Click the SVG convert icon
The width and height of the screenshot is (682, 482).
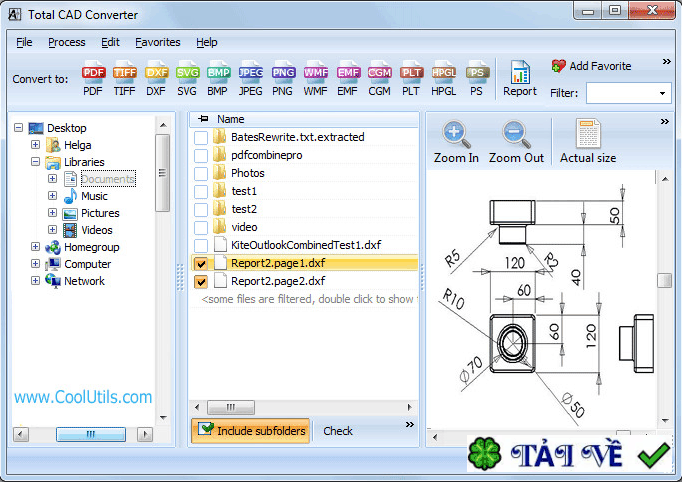tap(187, 78)
